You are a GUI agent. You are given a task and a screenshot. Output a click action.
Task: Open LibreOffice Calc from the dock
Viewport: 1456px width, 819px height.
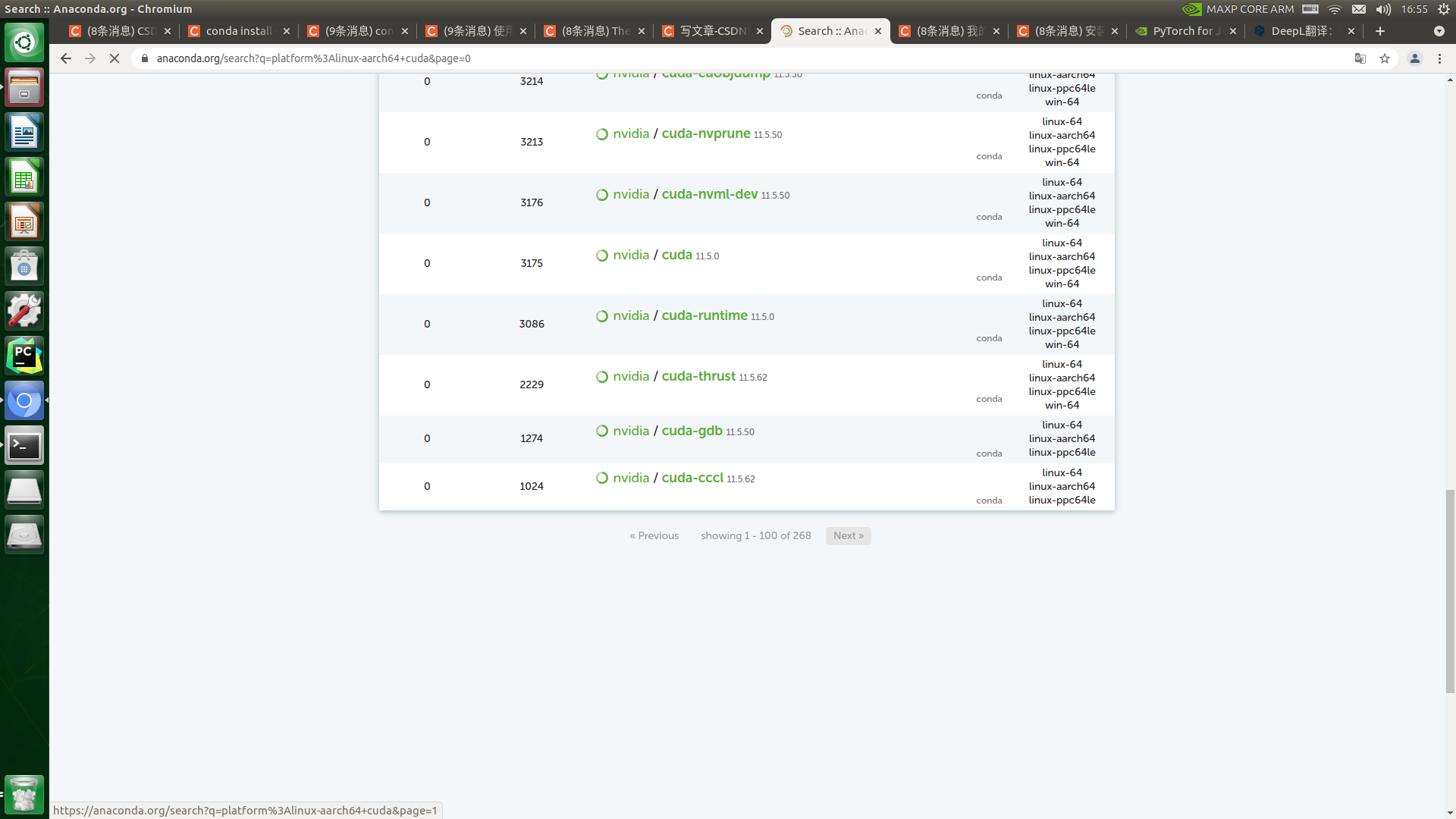[x=24, y=177]
